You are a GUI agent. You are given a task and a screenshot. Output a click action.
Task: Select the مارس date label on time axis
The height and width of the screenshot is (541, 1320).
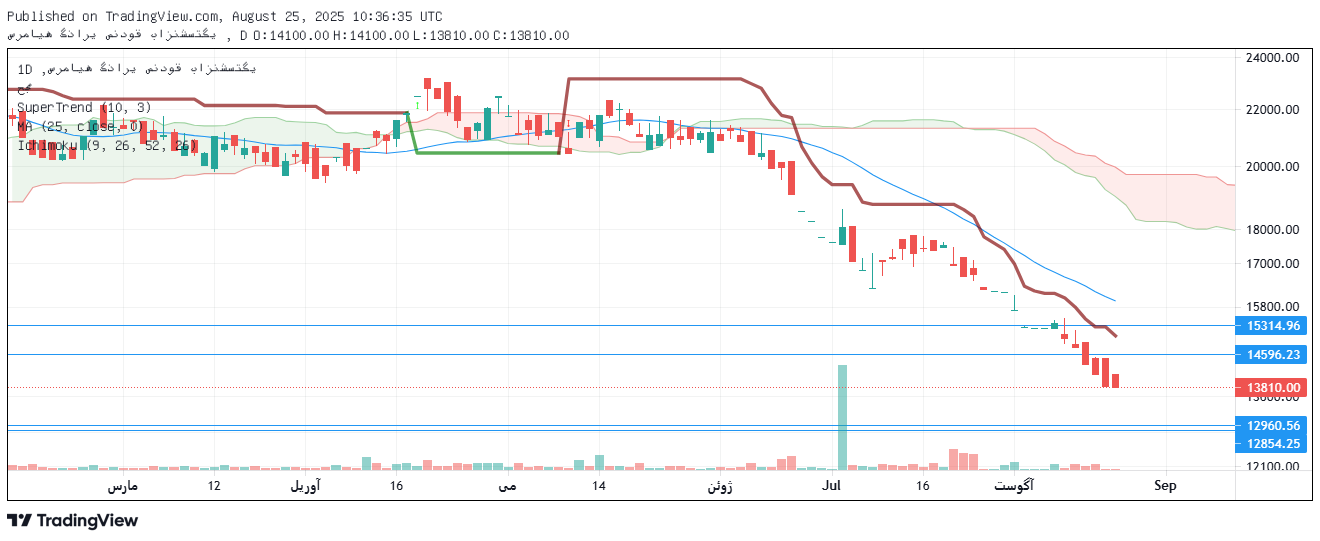pos(122,486)
